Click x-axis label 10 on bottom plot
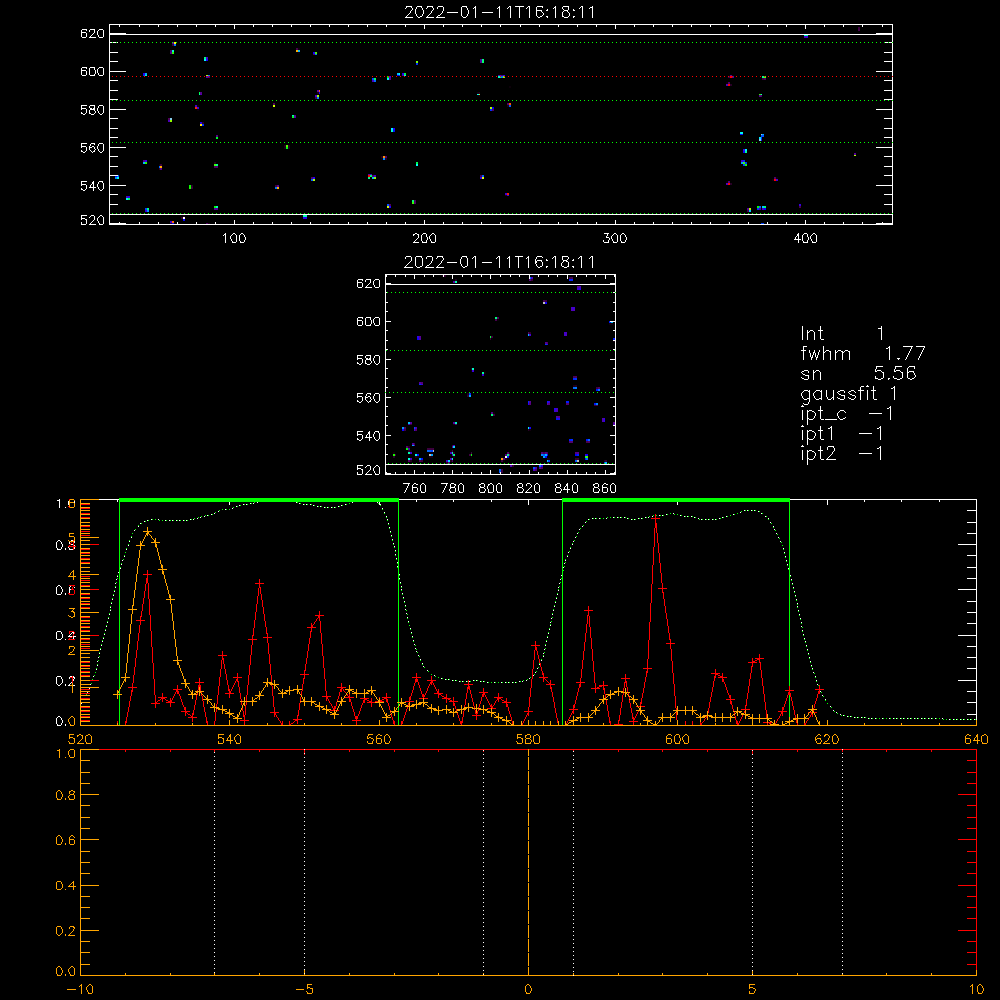Image resolution: width=1000 pixels, height=1000 pixels. (x=976, y=990)
